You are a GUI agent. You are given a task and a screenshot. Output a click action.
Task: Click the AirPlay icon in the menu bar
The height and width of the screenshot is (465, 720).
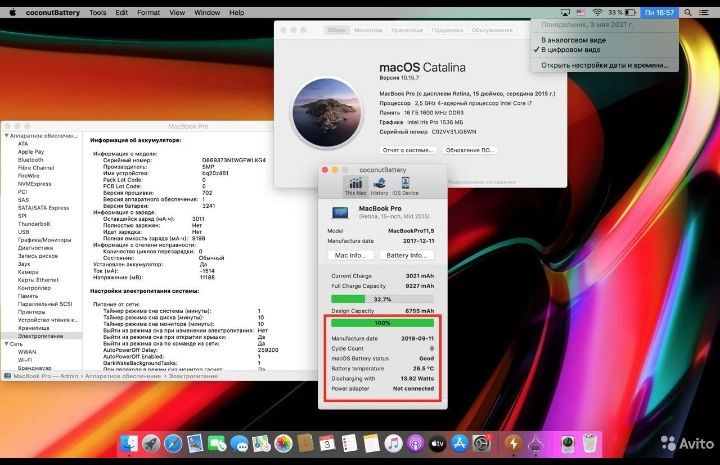(x=566, y=12)
